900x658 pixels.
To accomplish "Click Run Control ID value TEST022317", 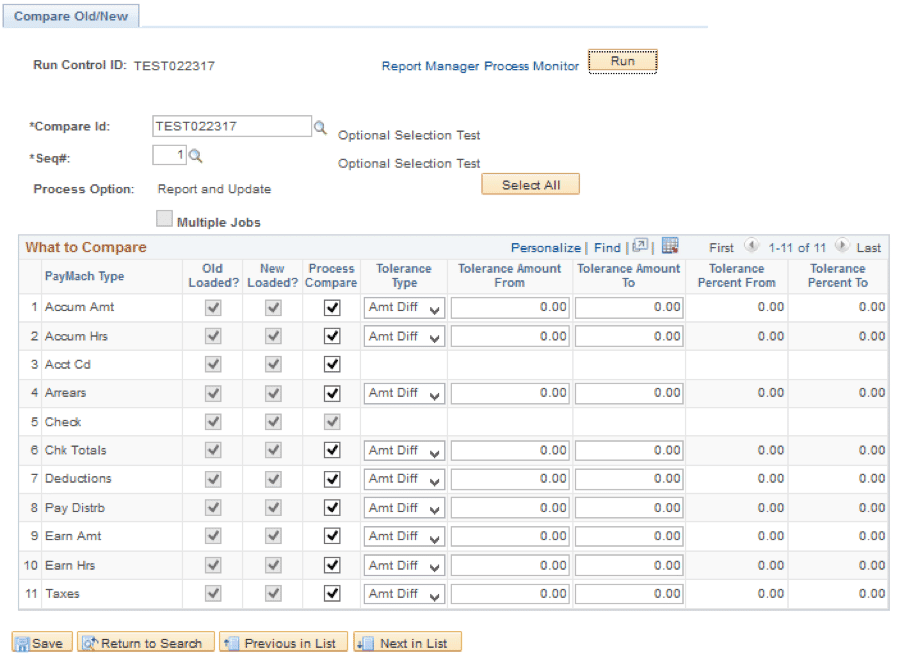I will click(x=174, y=66).
